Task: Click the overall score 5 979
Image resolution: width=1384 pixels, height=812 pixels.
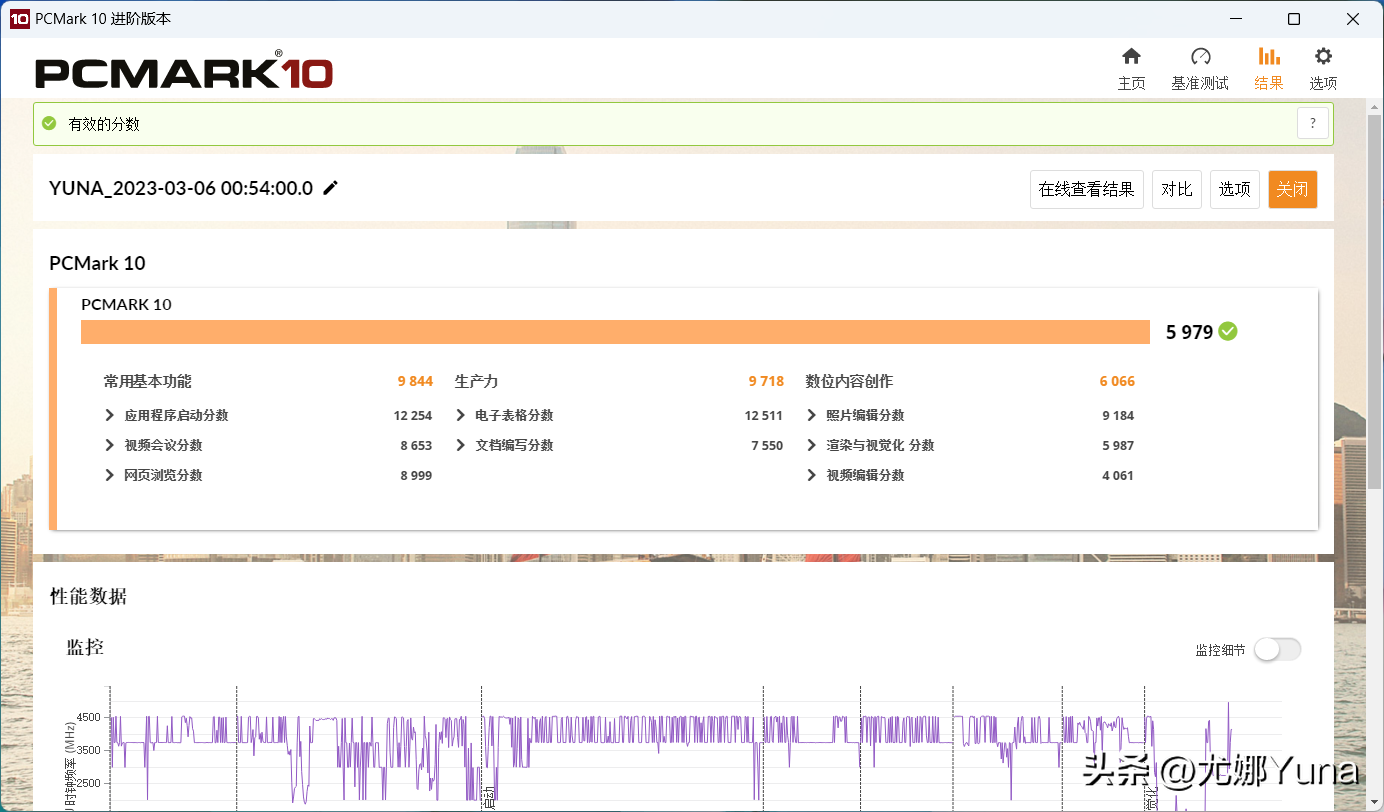Action: tap(1189, 332)
